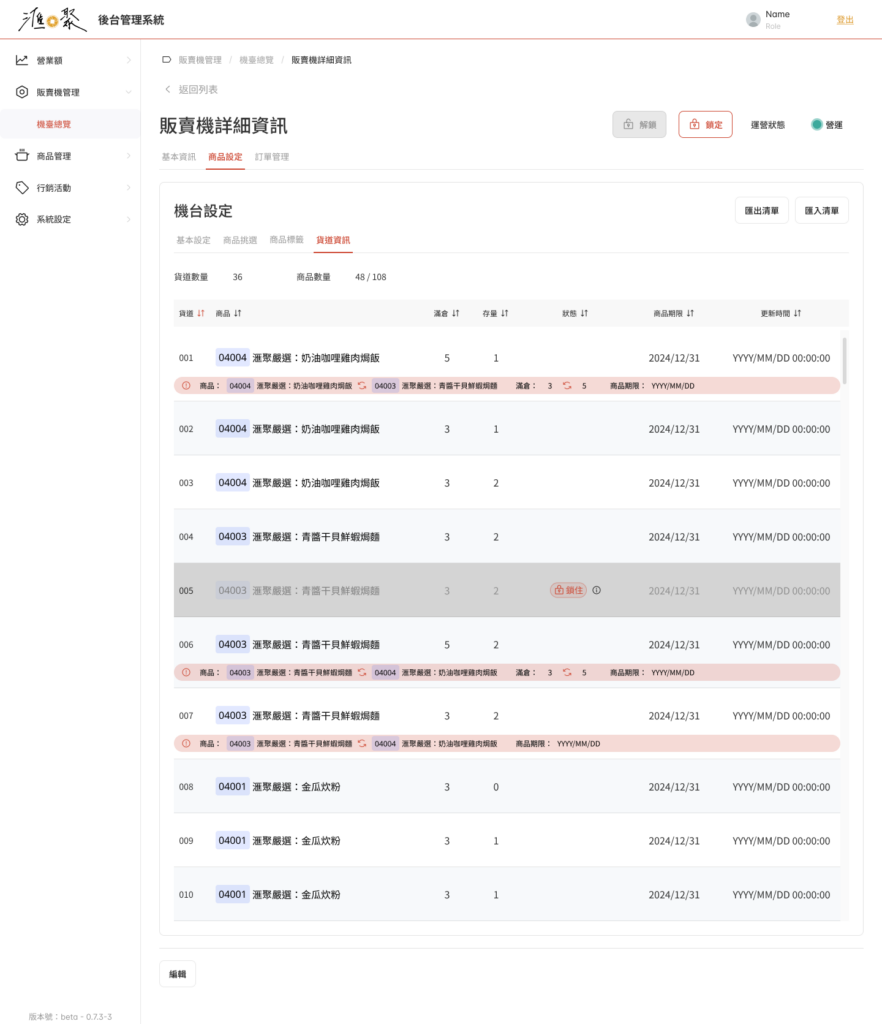Image resolution: width=882 pixels, height=1024 pixels.
Task: Toggle the 管理 operating status indicator
Action: pos(817,125)
